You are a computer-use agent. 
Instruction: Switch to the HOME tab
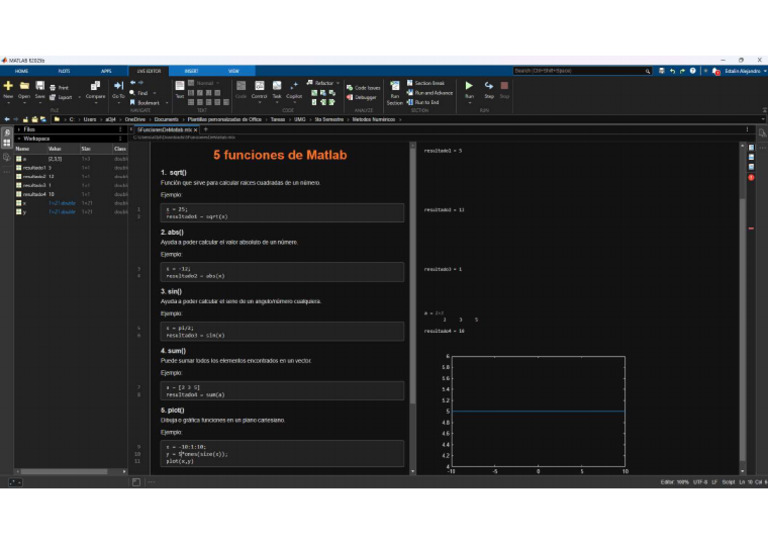pos(22,71)
